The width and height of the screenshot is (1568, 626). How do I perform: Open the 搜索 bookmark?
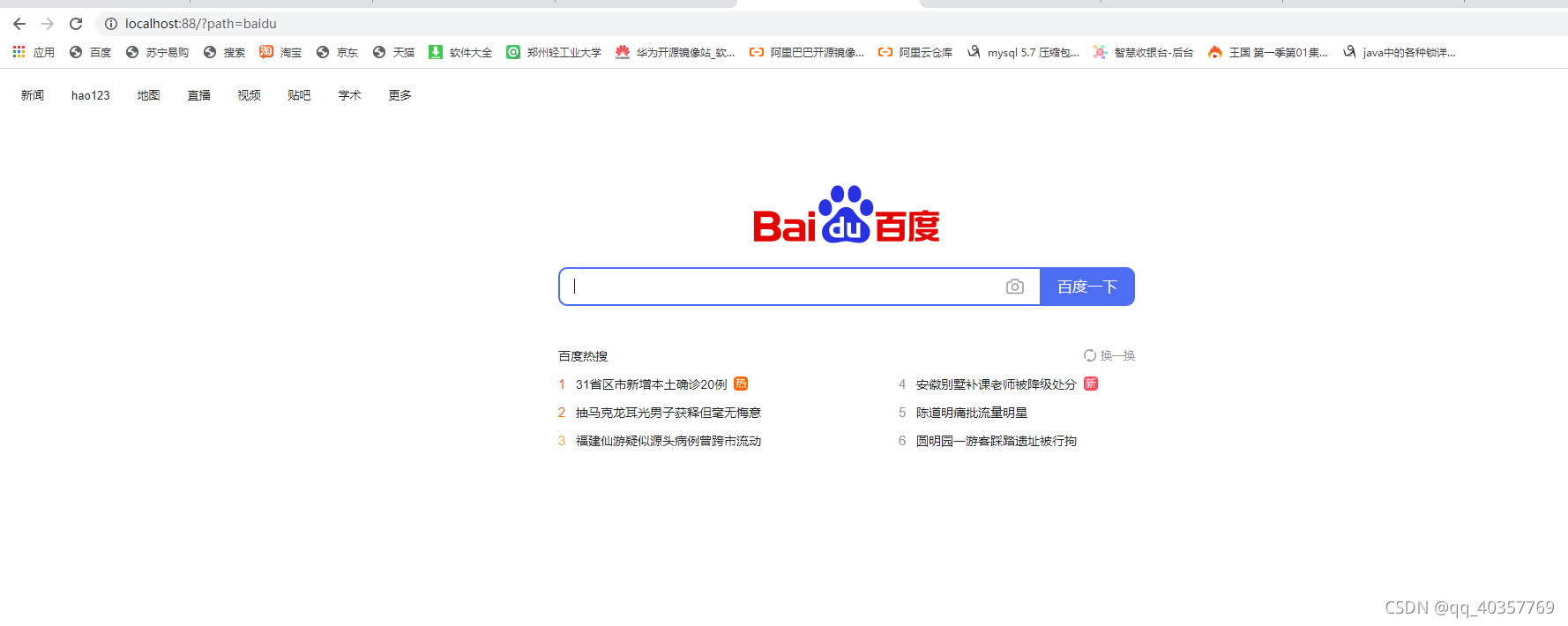[224, 53]
